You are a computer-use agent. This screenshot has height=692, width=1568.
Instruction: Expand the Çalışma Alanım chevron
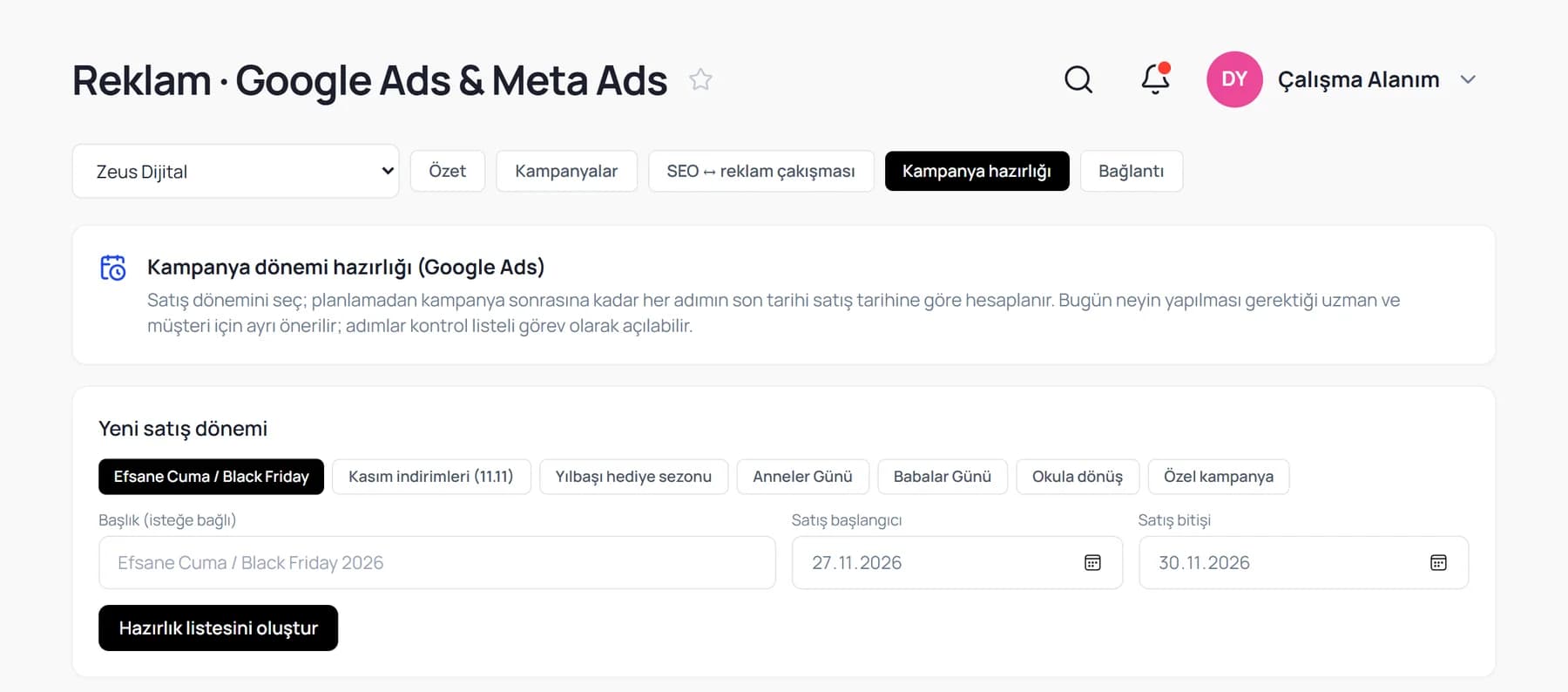[1468, 79]
